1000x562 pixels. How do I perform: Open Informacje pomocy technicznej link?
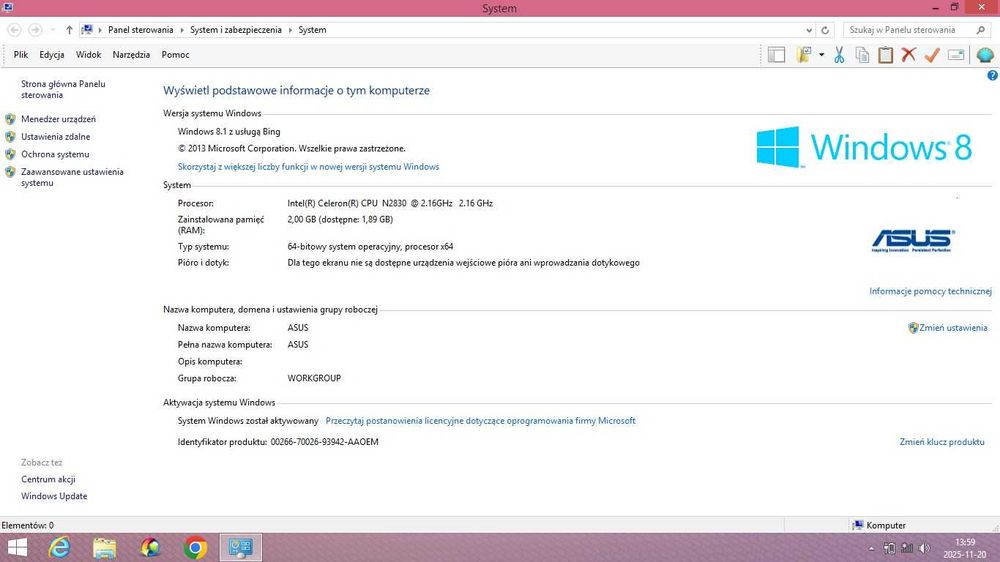[930, 291]
